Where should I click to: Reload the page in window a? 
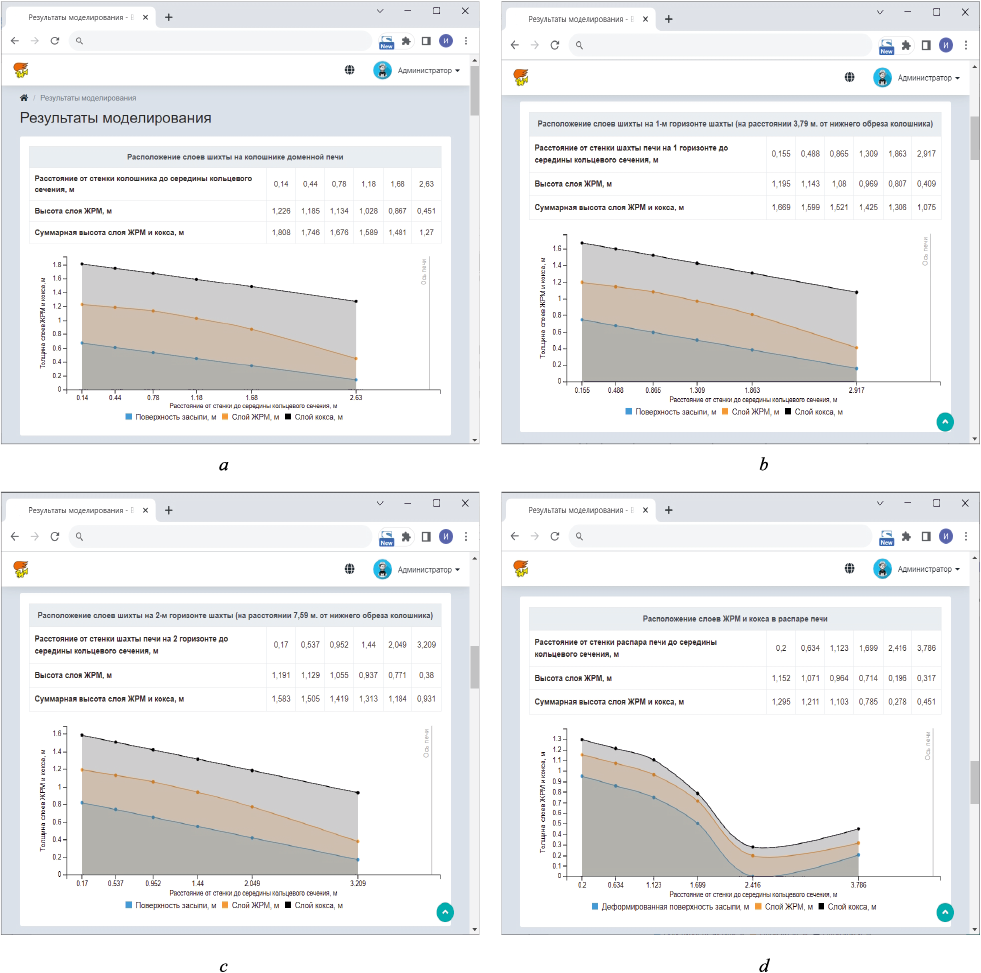[55, 41]
